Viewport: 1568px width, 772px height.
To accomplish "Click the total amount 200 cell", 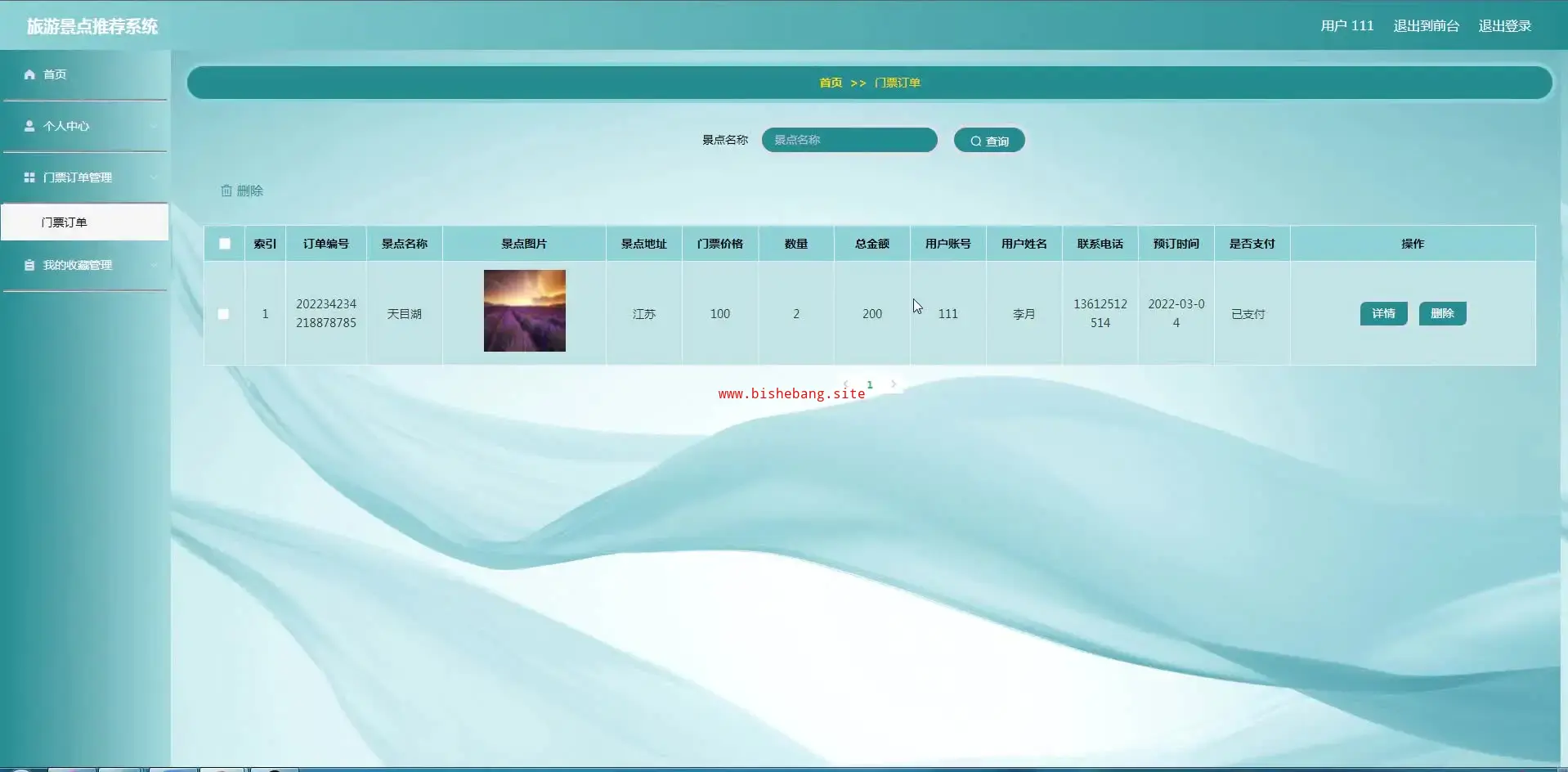I will 872,314.
